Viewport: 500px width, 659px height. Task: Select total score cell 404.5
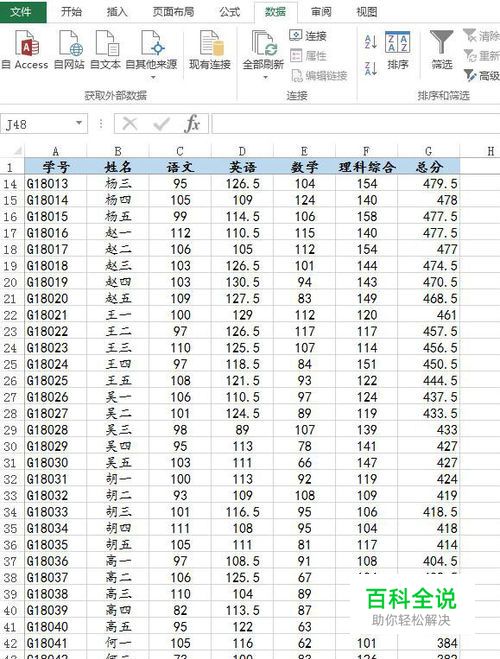(x=429, y=561)
